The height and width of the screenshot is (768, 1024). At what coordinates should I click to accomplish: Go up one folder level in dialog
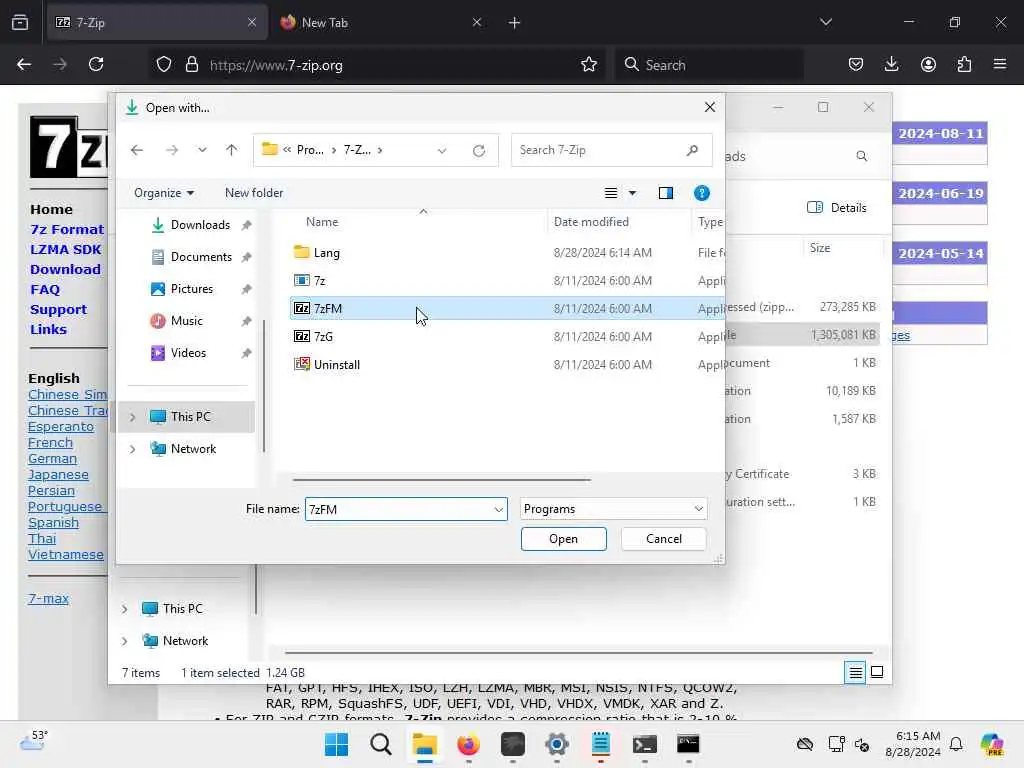pyautogui.click(x=231, y=150)
